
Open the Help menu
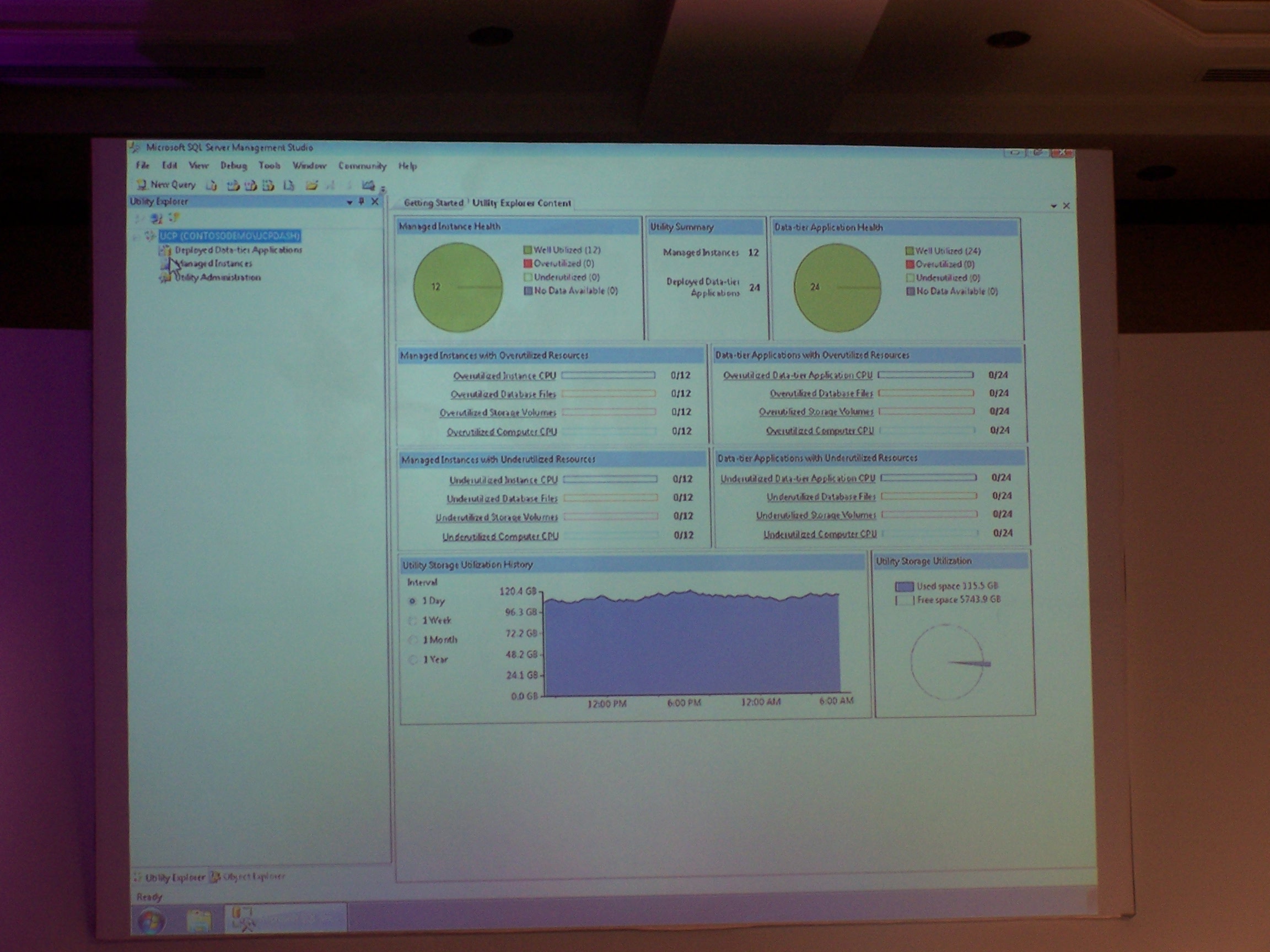click(x=408, y=166)
